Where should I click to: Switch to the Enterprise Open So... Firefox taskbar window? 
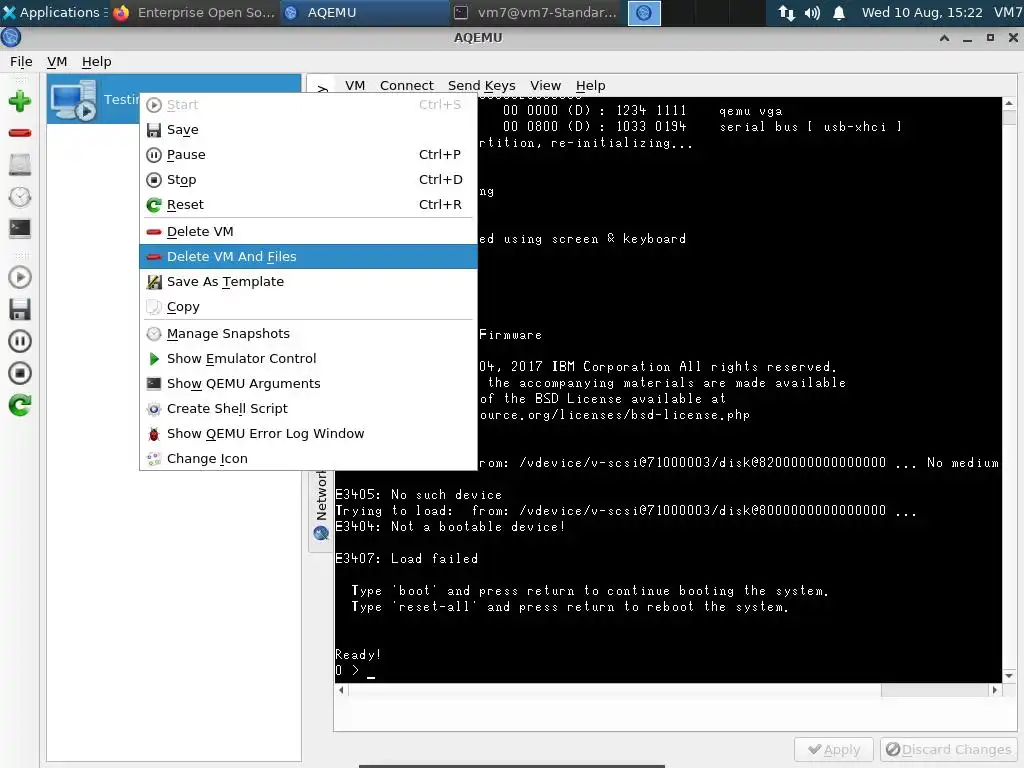[195, 12]
